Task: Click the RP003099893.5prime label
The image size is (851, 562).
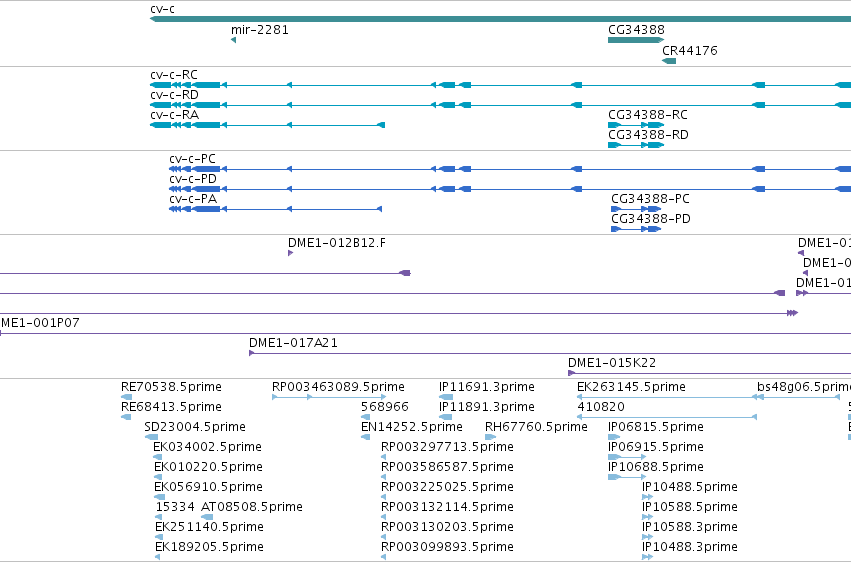Action: pyautogui.click(x=447, y=548)
